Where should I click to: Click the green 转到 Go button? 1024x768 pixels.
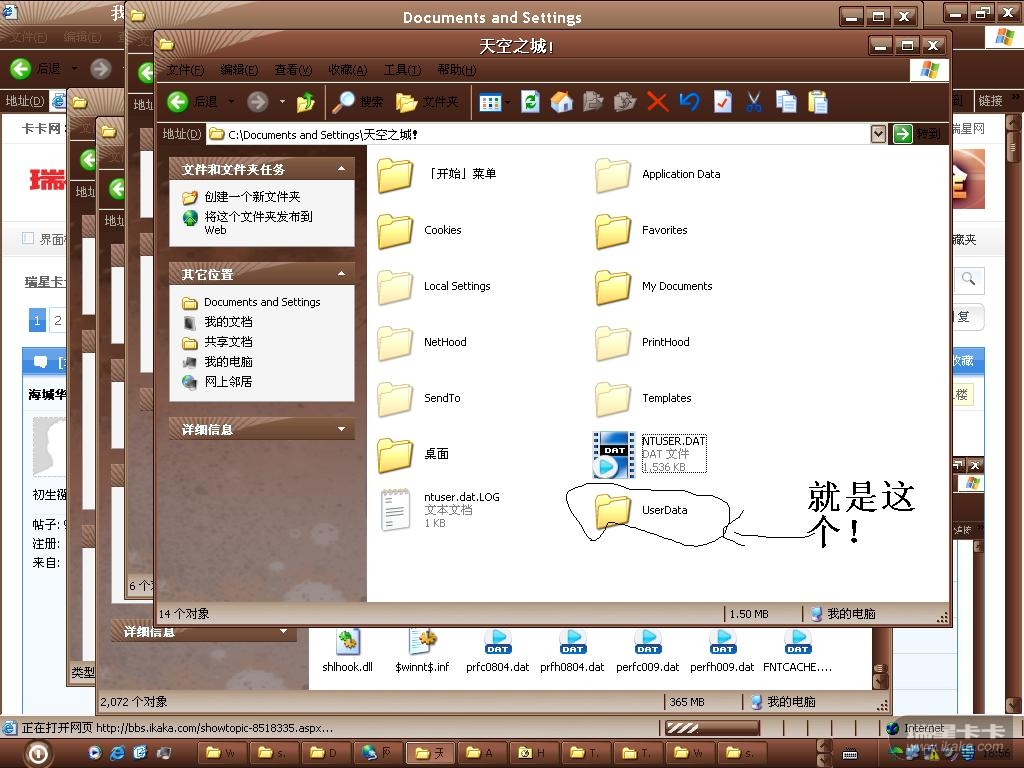coord(917,135)
